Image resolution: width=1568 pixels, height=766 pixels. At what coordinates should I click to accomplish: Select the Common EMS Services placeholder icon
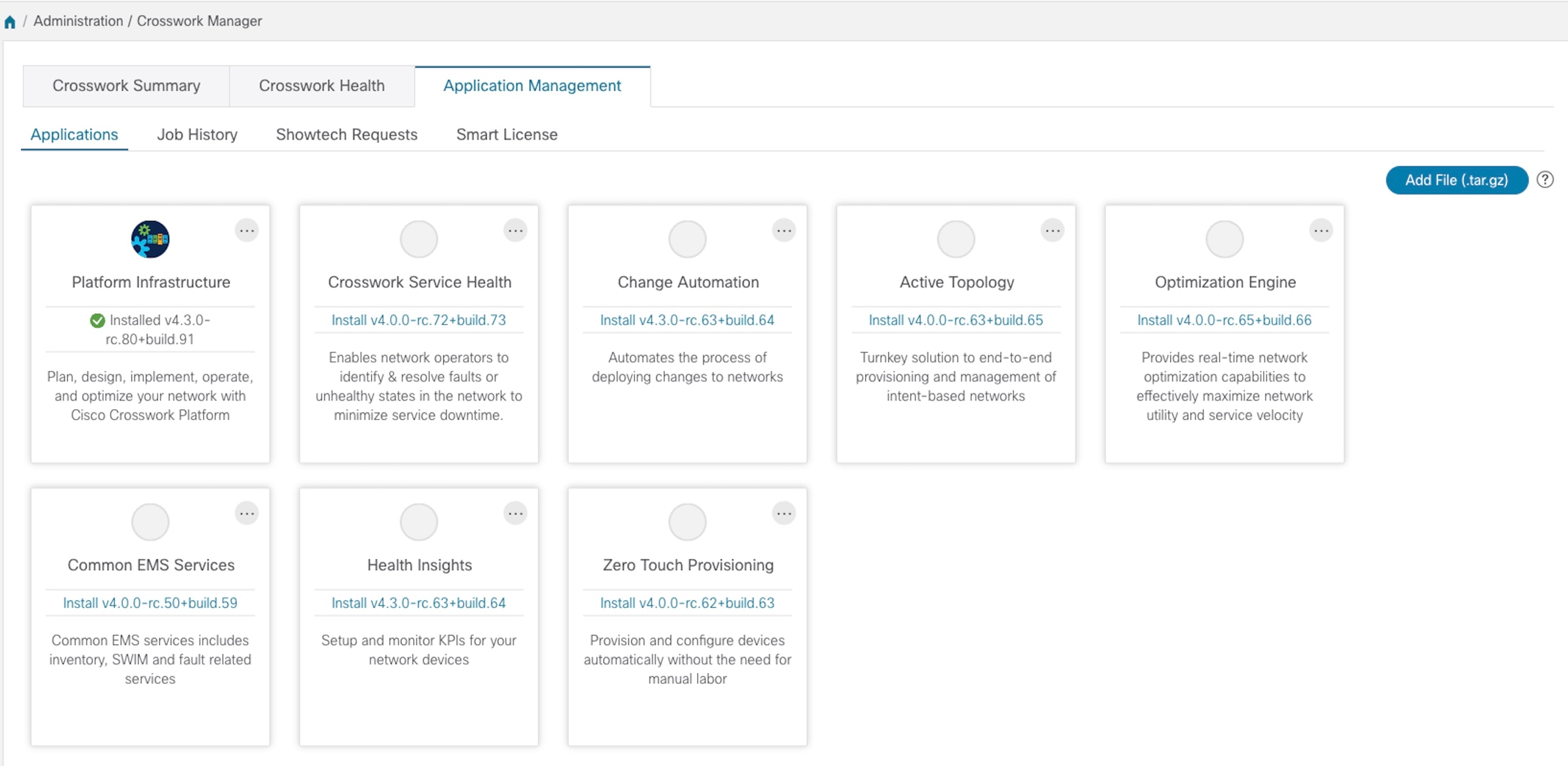point(150,522)
